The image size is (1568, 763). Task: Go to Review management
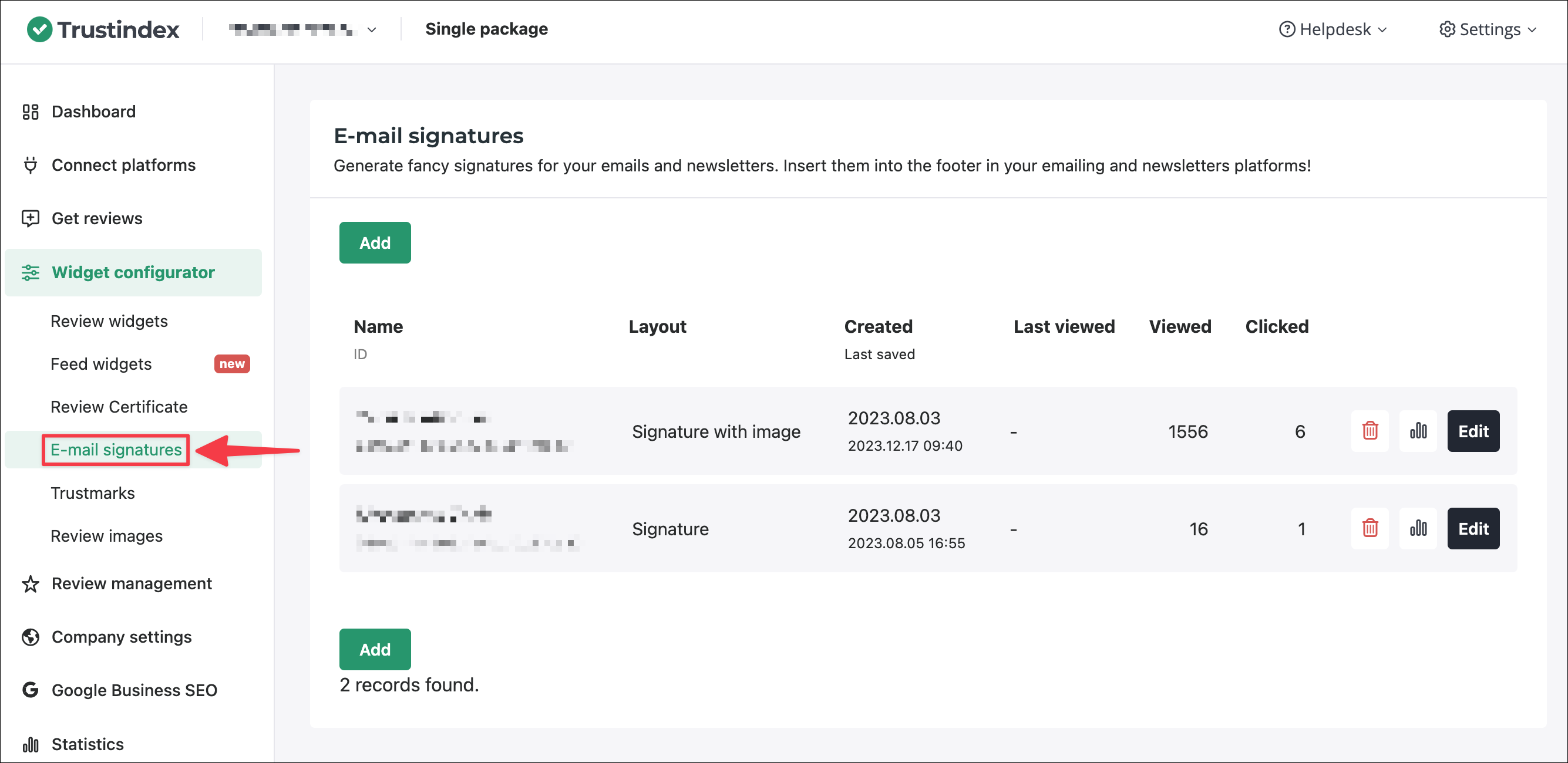tap(132, 584)
